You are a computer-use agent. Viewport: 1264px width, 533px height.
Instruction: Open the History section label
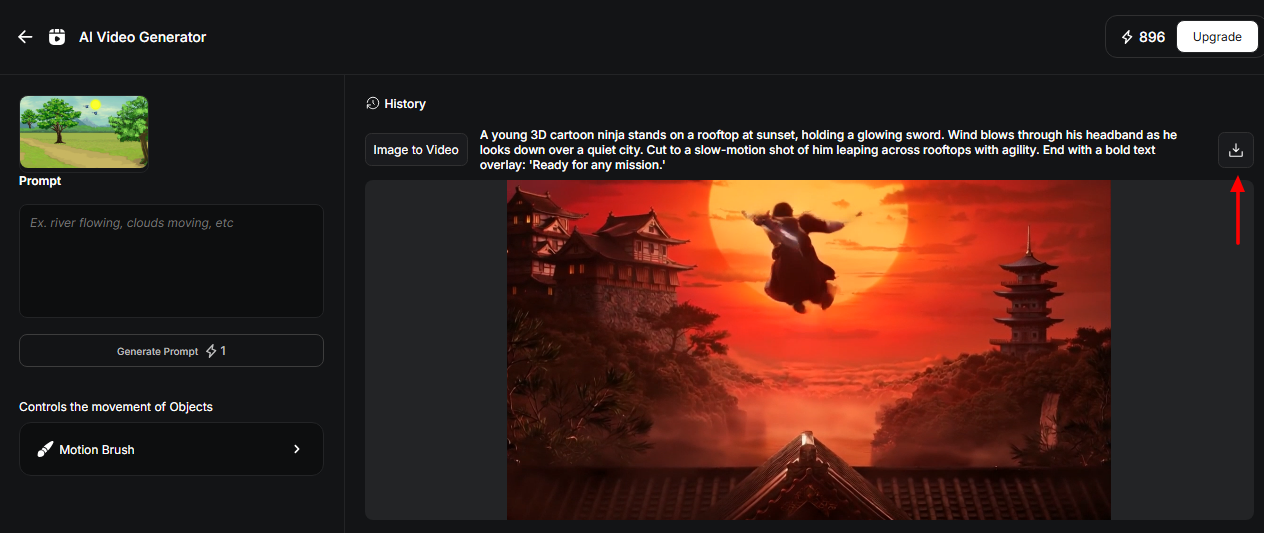(x=405, y=104)
